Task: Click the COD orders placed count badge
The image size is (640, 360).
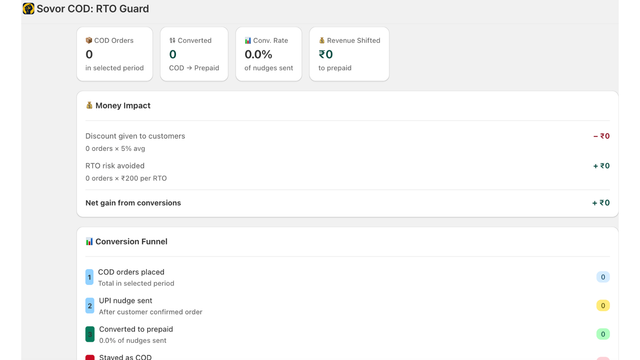Action: (603, 277)
